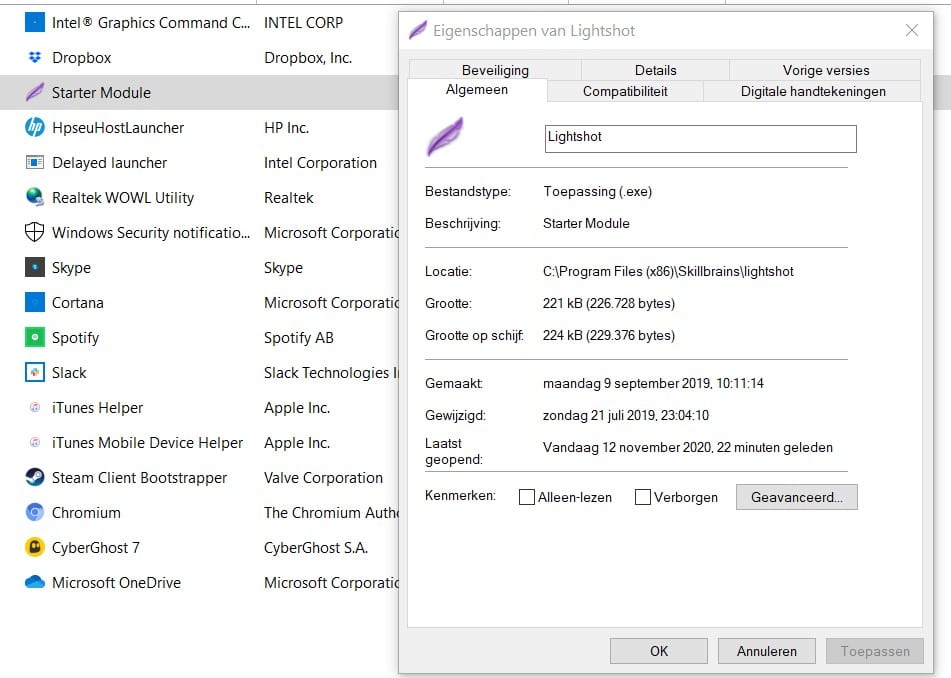Open the Digitale handtekeningen tab
This screenshot has width=951, height=678.
coord(813,91)
